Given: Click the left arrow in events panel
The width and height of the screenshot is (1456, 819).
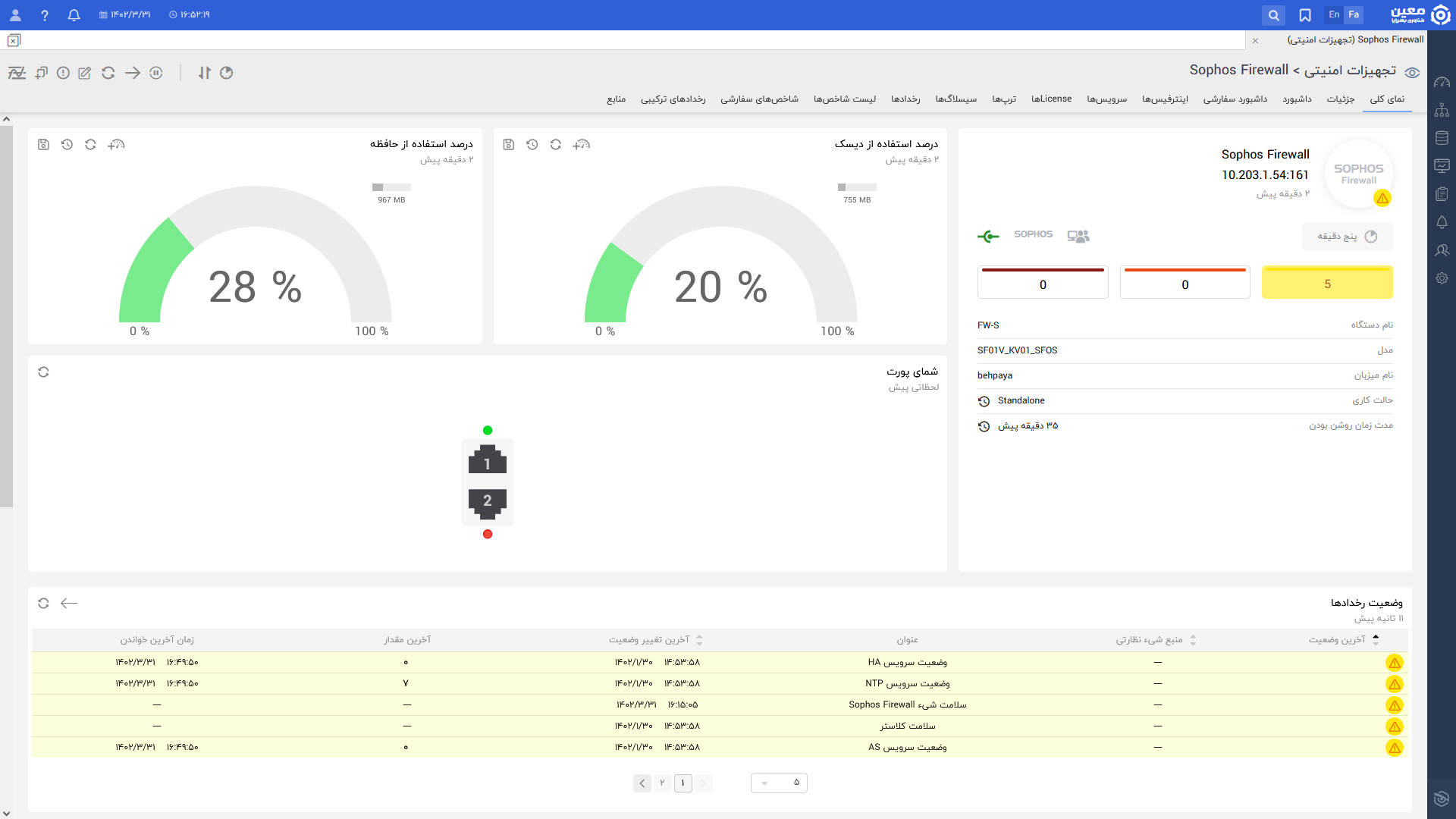Looking at the screenshot, I should click(69, 603).
